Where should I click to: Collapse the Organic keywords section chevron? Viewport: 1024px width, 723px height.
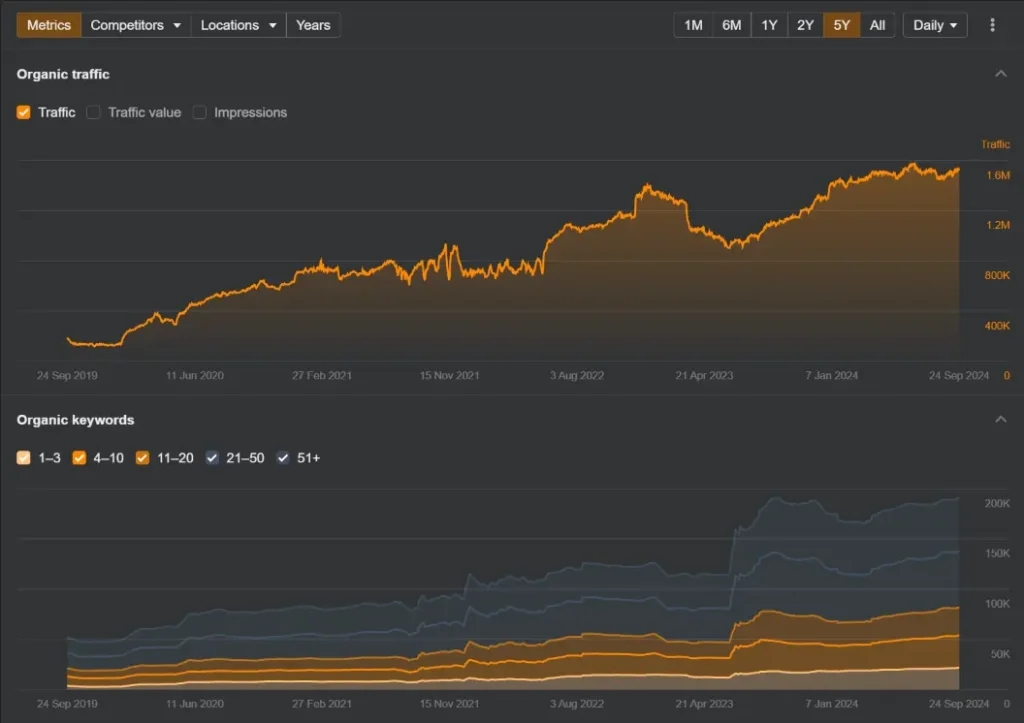pyautogui.click(x=1001, y=419)
